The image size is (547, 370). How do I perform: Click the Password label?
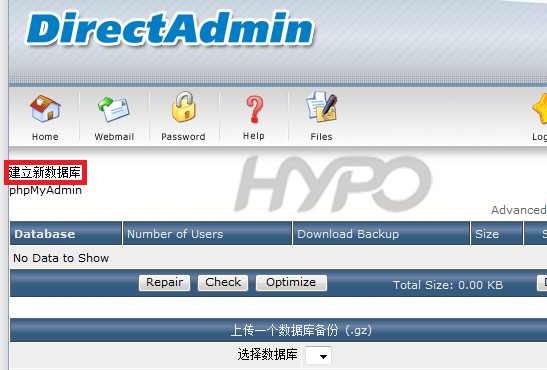(x=183, y=137)
